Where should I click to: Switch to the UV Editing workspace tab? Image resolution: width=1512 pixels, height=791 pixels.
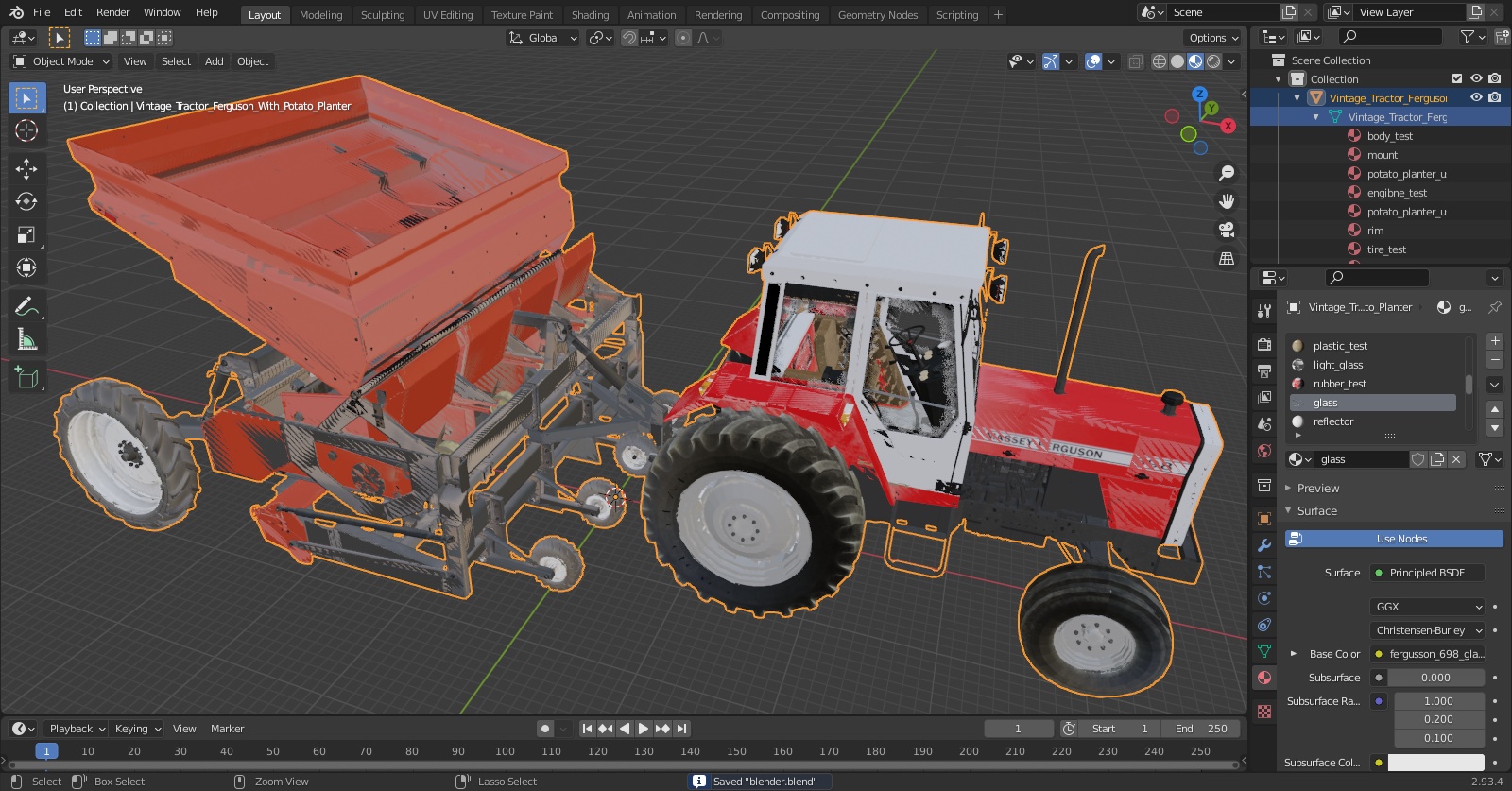point(448,15)
